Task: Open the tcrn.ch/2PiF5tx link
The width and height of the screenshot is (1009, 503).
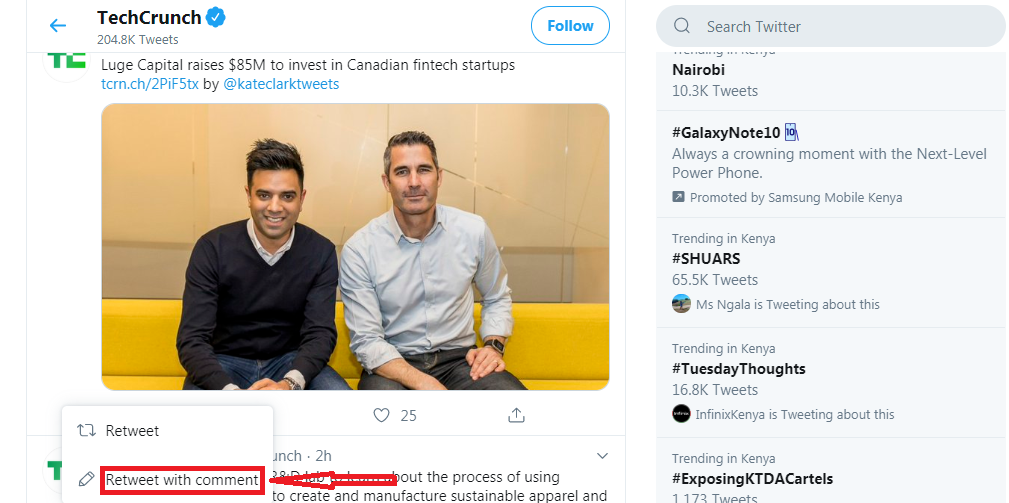Action: click(149, 84)
